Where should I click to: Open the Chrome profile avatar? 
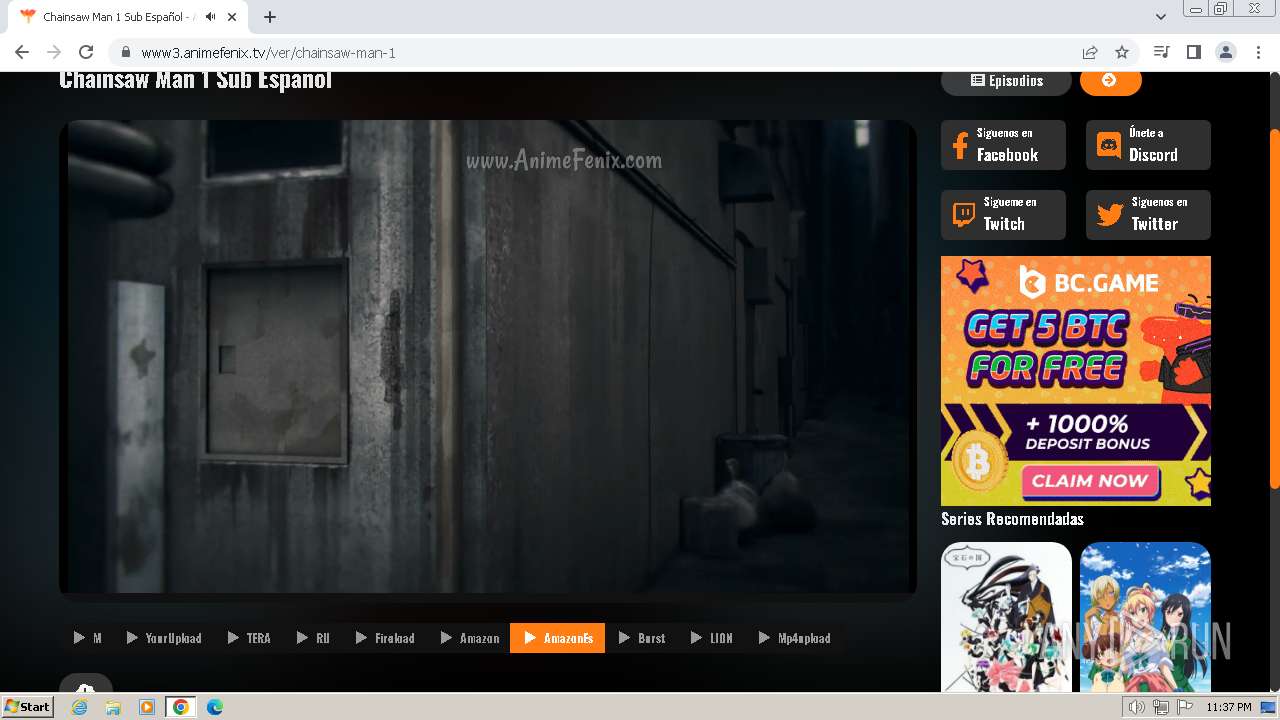click(1226, 52)
